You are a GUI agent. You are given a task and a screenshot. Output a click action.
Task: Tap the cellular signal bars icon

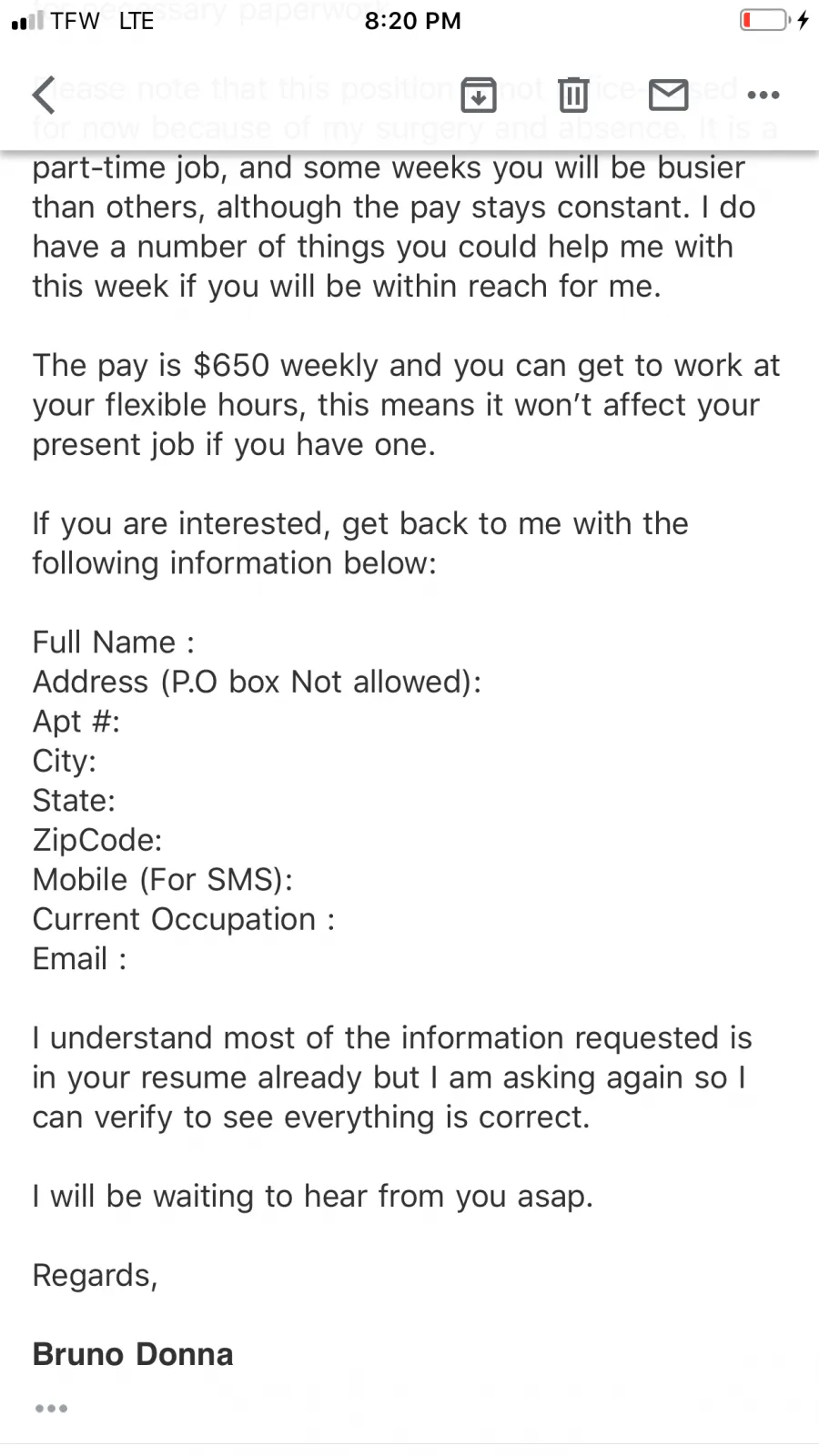click(x=27, y=20)
